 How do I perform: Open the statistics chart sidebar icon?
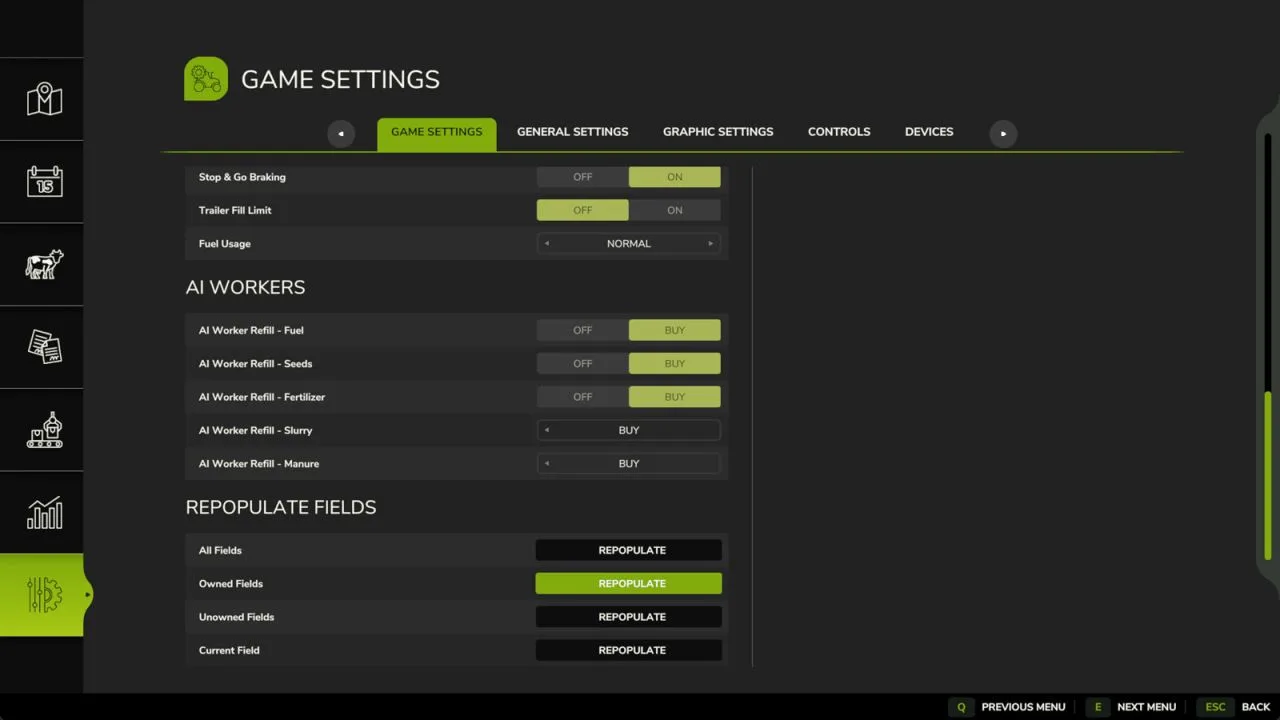pos(44,512)
